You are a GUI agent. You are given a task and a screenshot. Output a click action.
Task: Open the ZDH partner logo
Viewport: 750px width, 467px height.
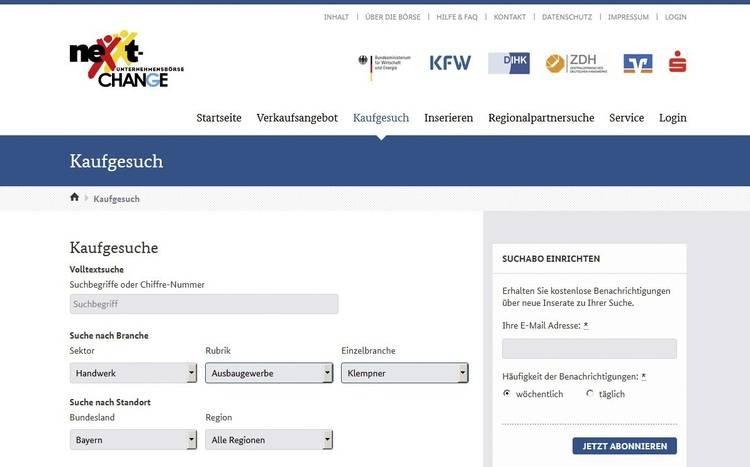click(x=575, y=63)
